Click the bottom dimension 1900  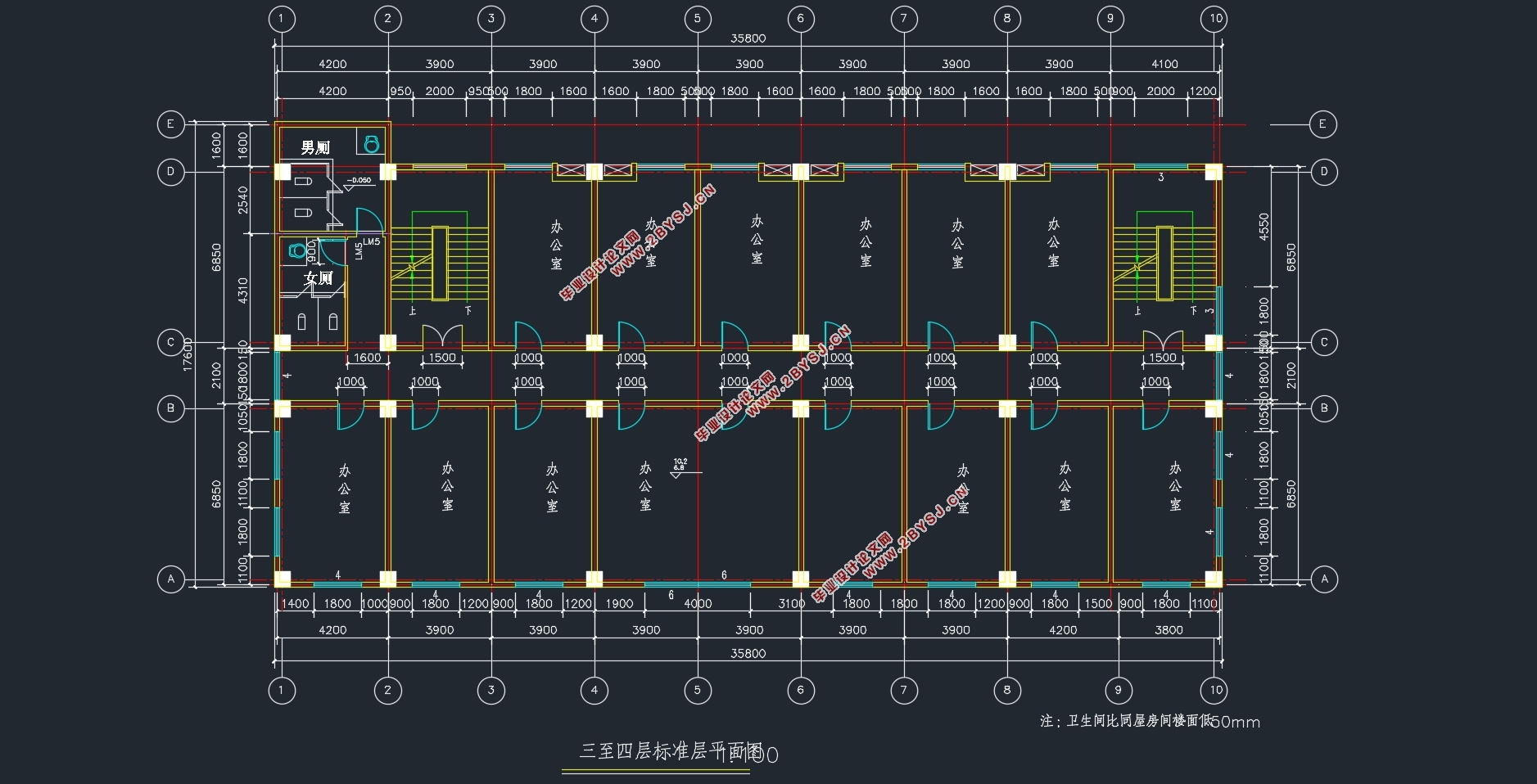(x=619, y=604)
